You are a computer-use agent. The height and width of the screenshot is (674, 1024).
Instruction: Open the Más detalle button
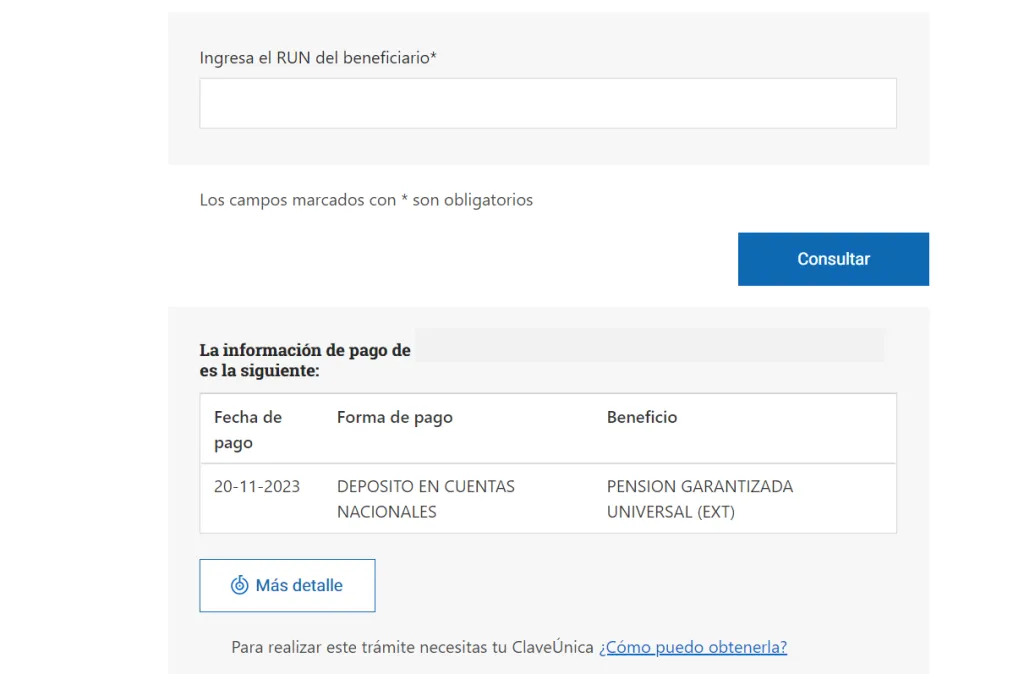pyautogui.click(x=287, y=586)
